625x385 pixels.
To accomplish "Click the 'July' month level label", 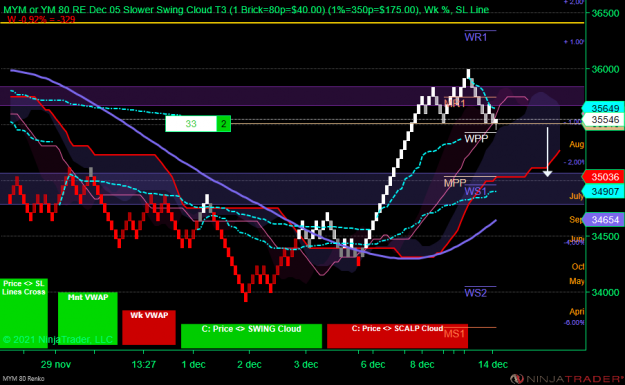I will click(576, 196).
